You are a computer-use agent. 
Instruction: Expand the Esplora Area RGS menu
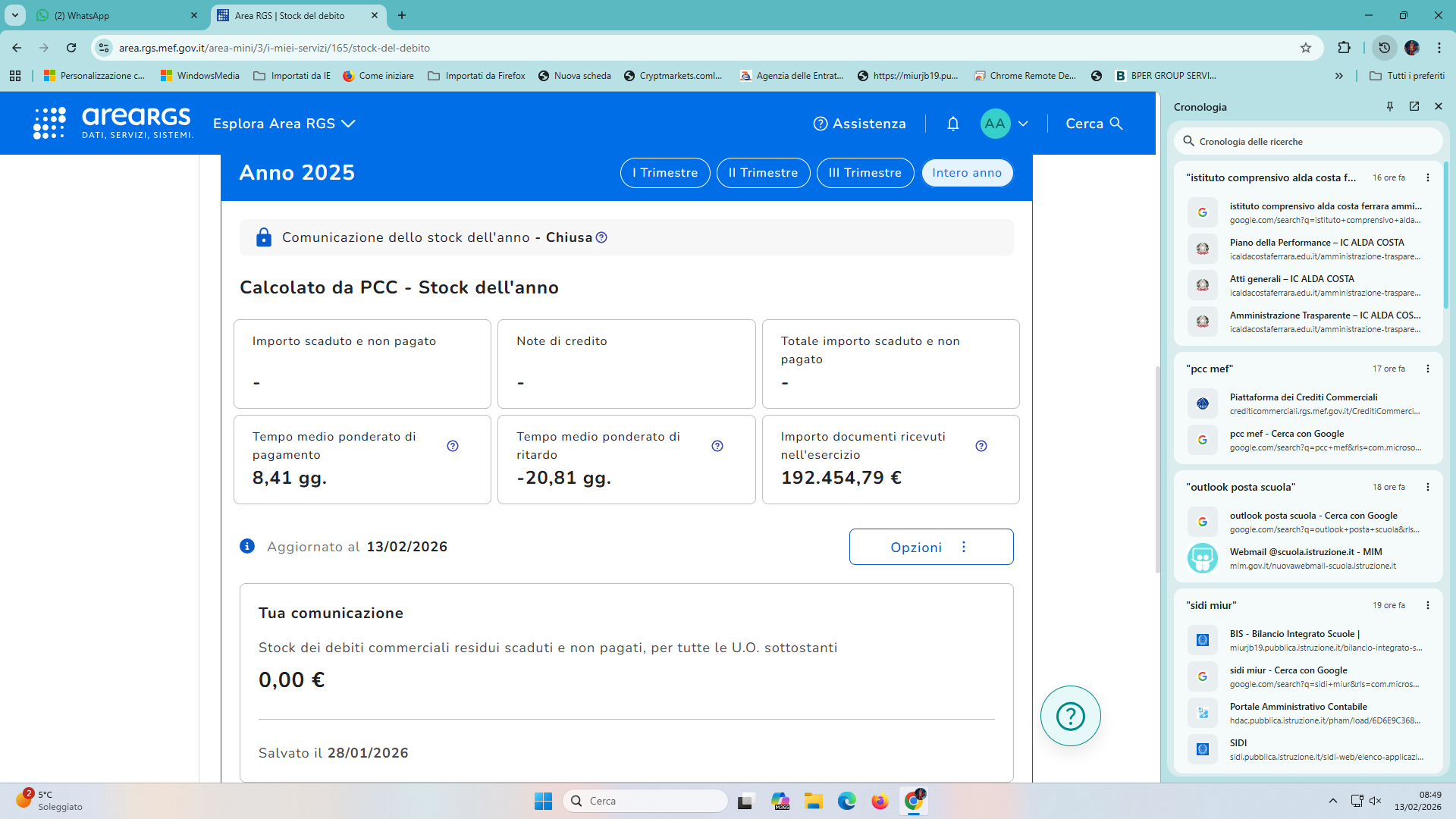(x=284, y=124)
